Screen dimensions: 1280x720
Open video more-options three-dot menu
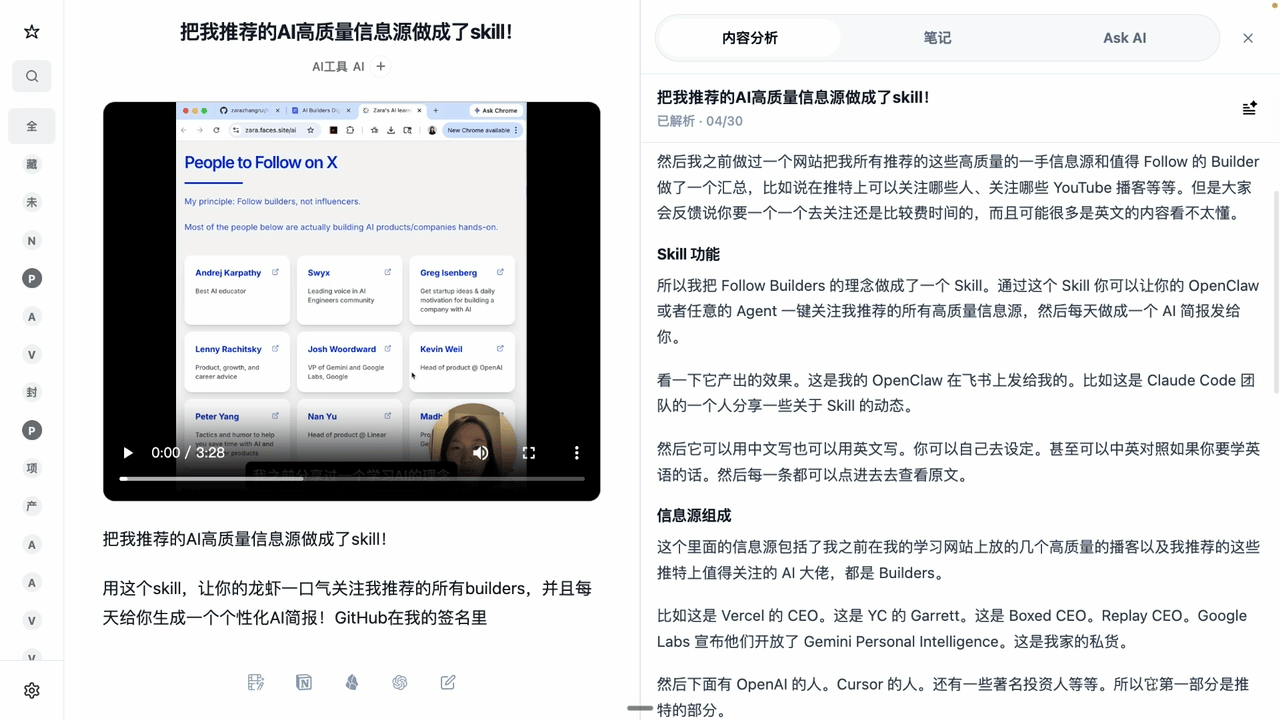(577, 453)
